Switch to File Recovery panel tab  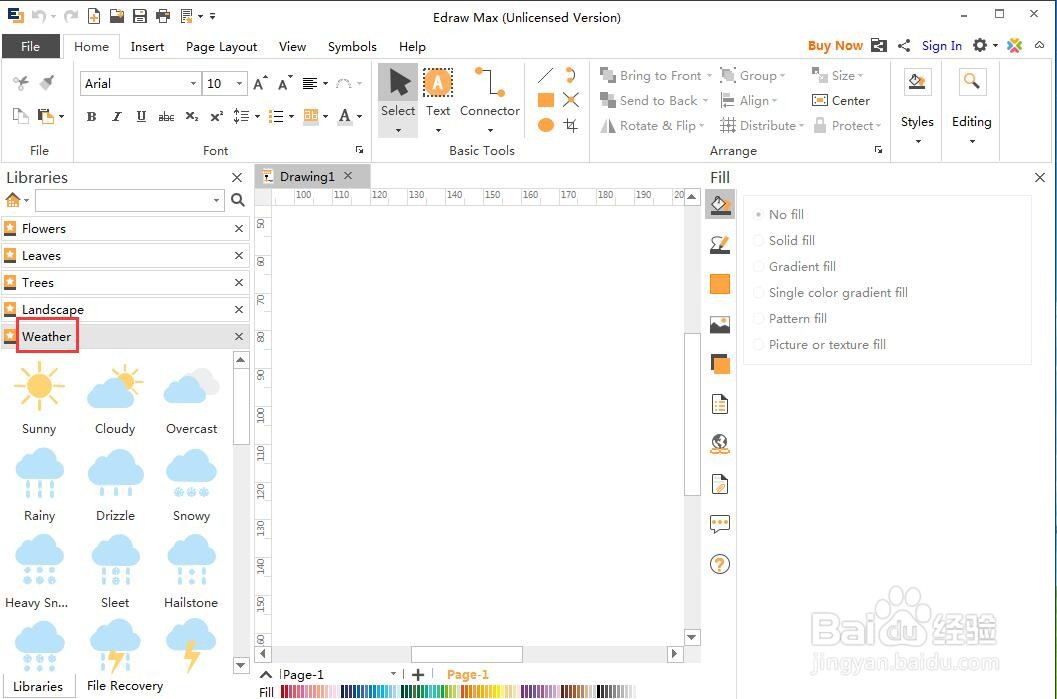(x=125, y=686)
